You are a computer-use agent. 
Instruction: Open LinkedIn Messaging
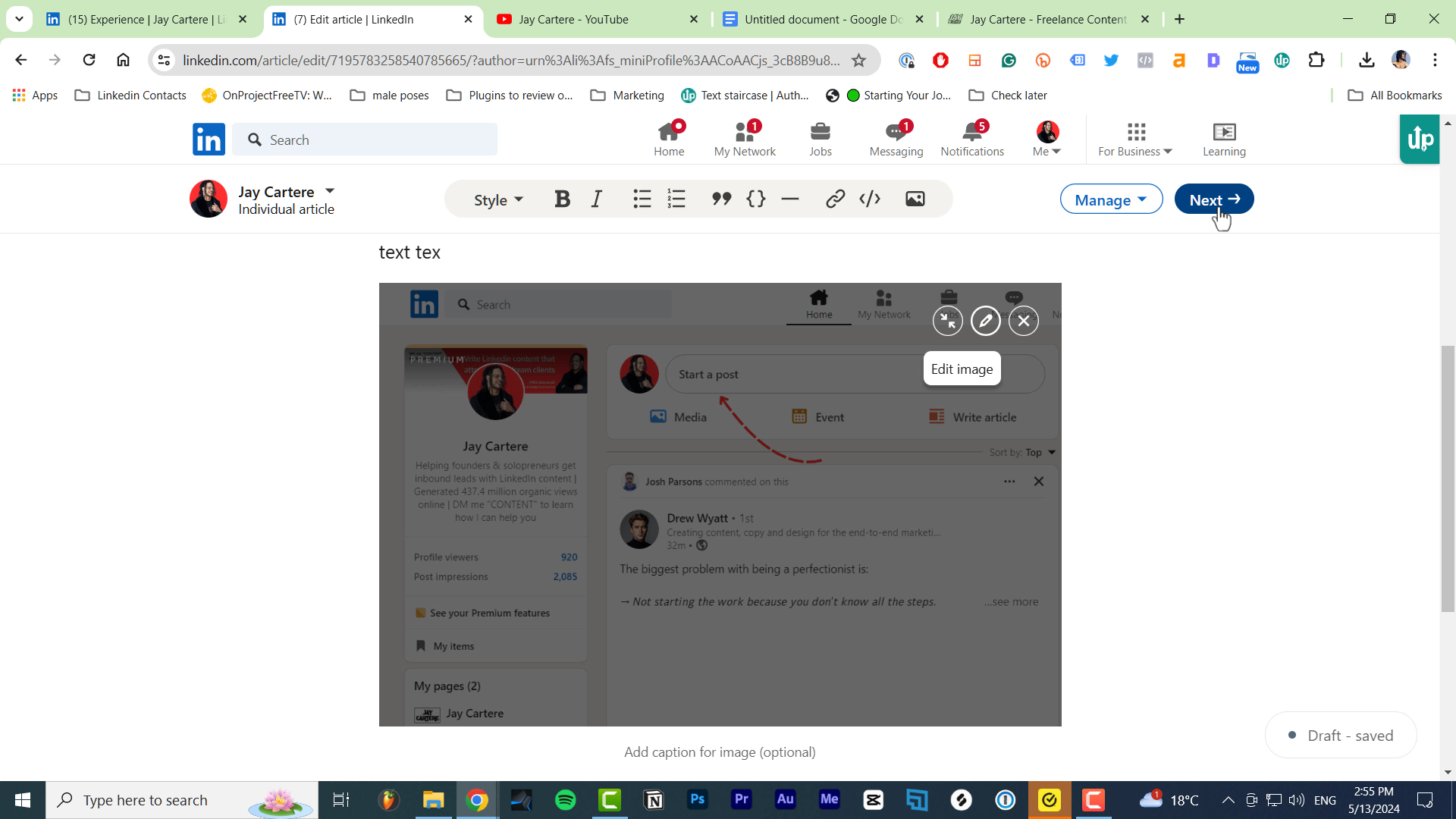pos(896,139)
